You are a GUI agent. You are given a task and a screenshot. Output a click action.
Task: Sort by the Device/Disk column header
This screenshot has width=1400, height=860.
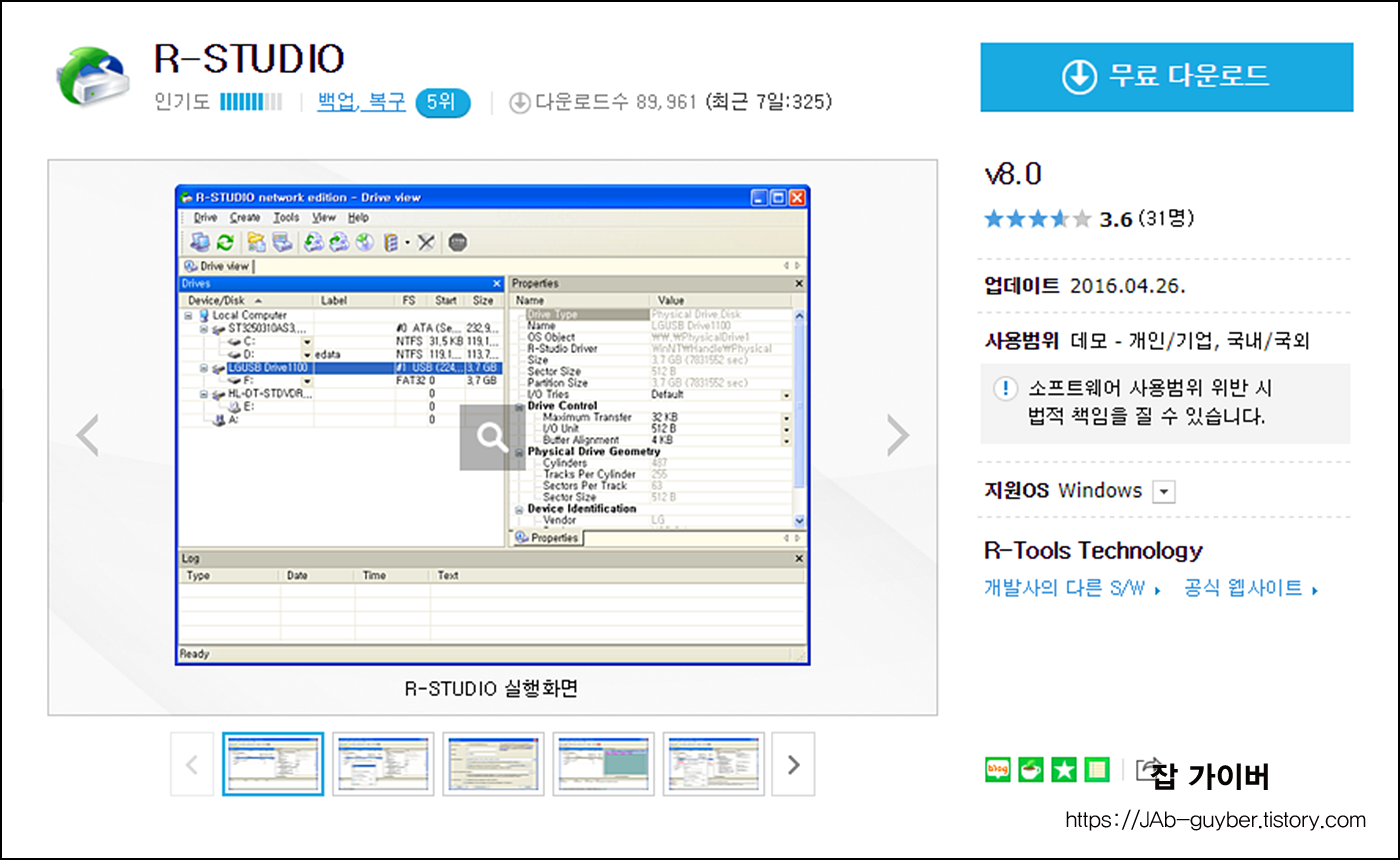click(x=247, y=300)
